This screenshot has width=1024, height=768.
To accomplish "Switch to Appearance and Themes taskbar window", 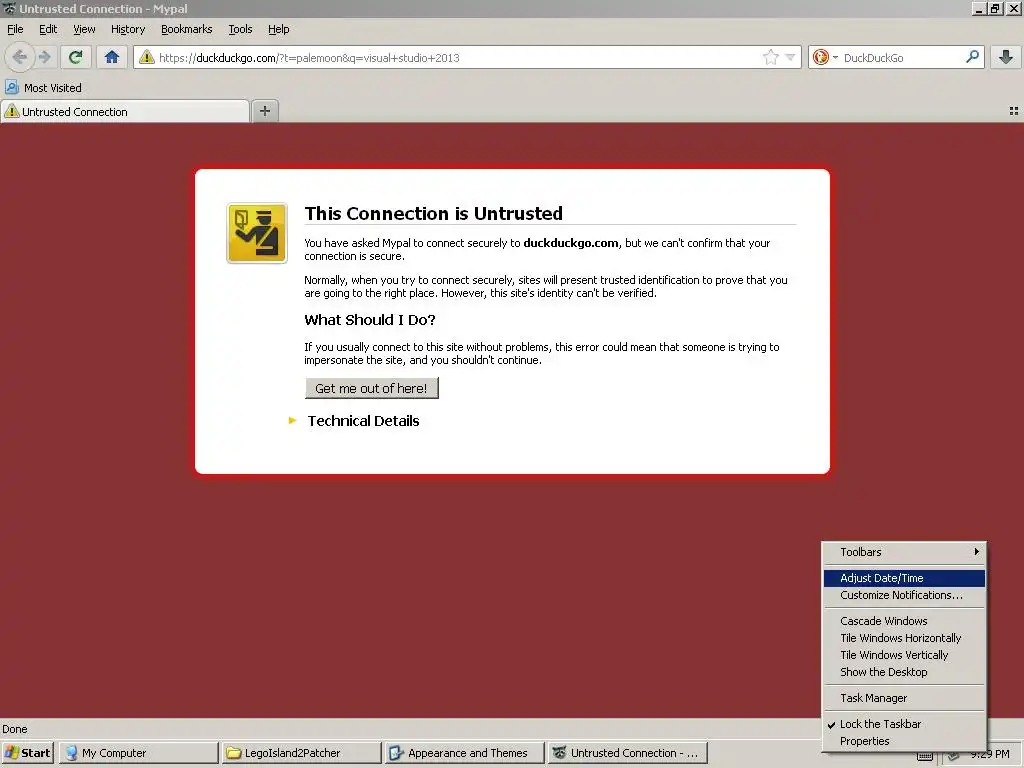I will [464, 753].
